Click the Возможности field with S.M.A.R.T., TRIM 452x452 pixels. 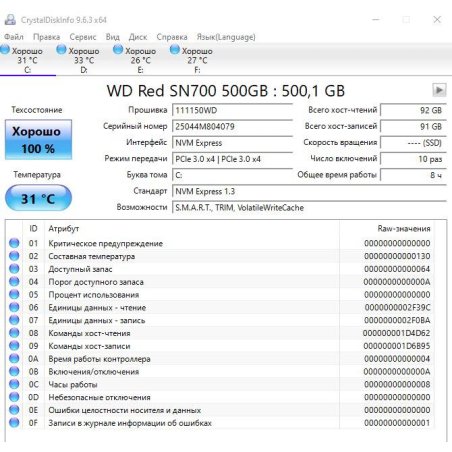point(309,208)
